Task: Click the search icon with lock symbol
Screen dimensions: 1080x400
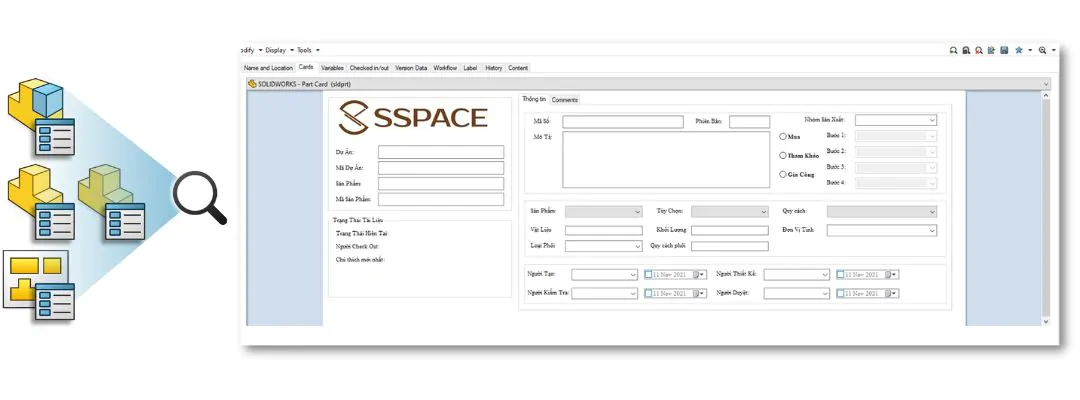Action: (966, 50)
